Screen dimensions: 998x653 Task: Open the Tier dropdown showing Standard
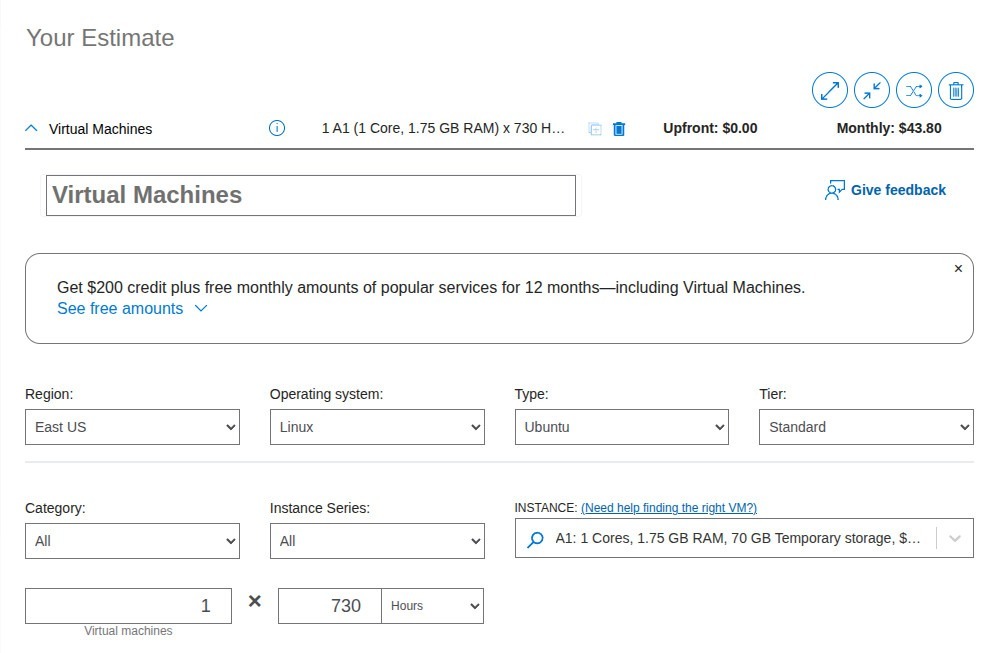coord(865,427)
